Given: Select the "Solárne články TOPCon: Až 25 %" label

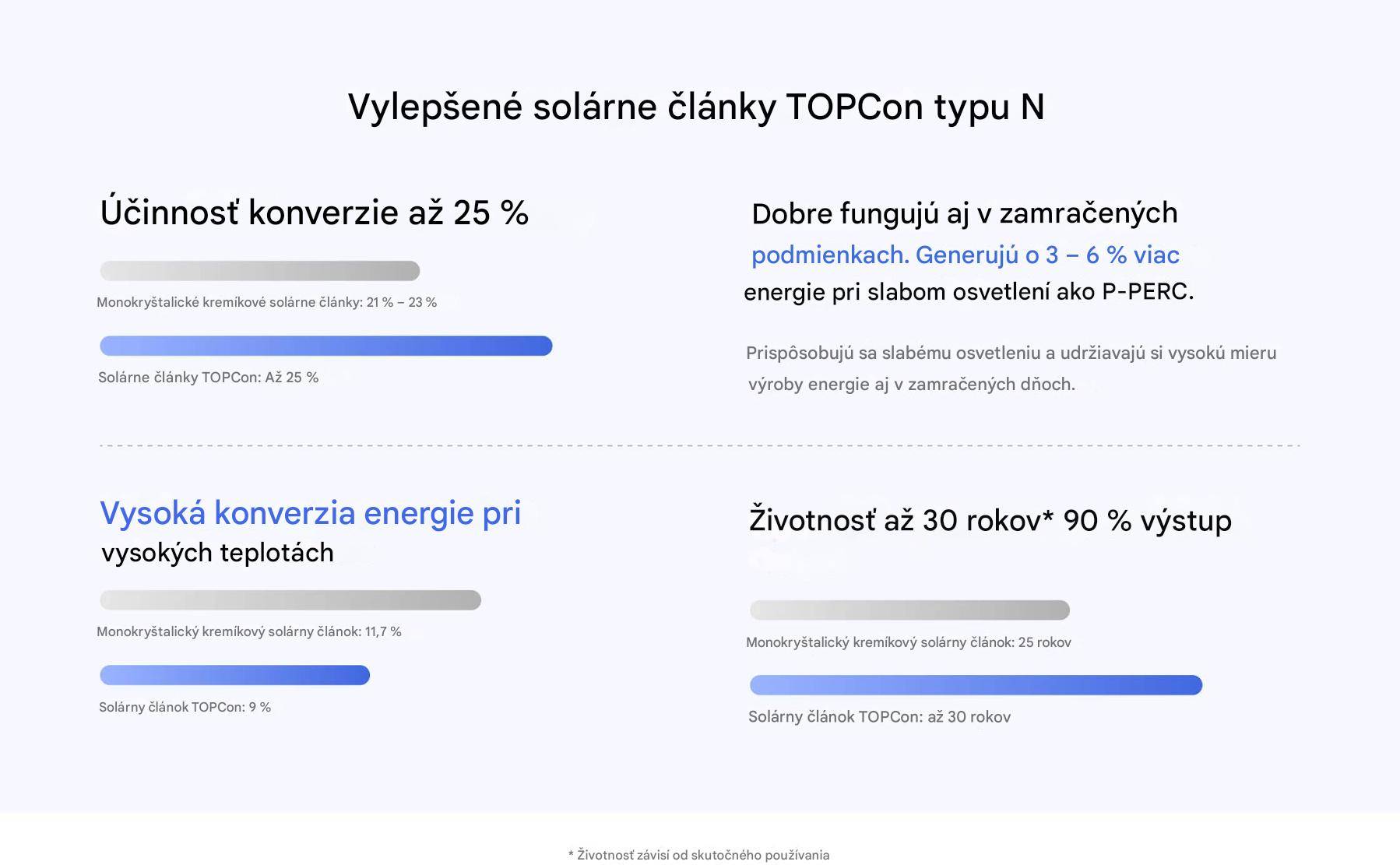Looking at the screenshot, I should click(x=209, y=378).
